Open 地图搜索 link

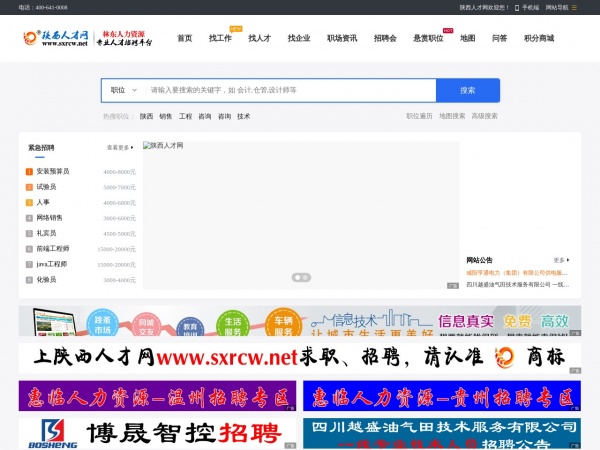[452, 116]
